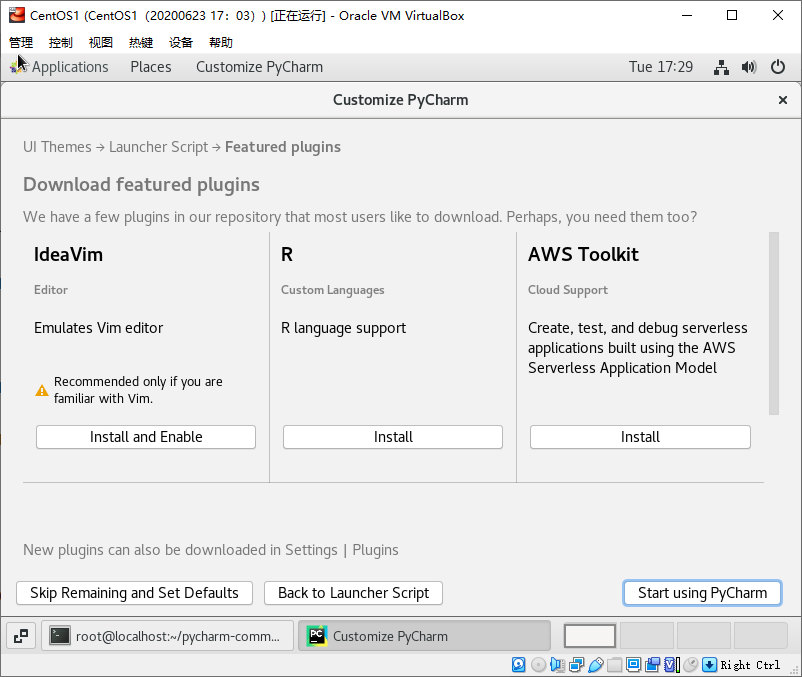Install and Enable the IdeaVim plugin

tap(146, 437)
